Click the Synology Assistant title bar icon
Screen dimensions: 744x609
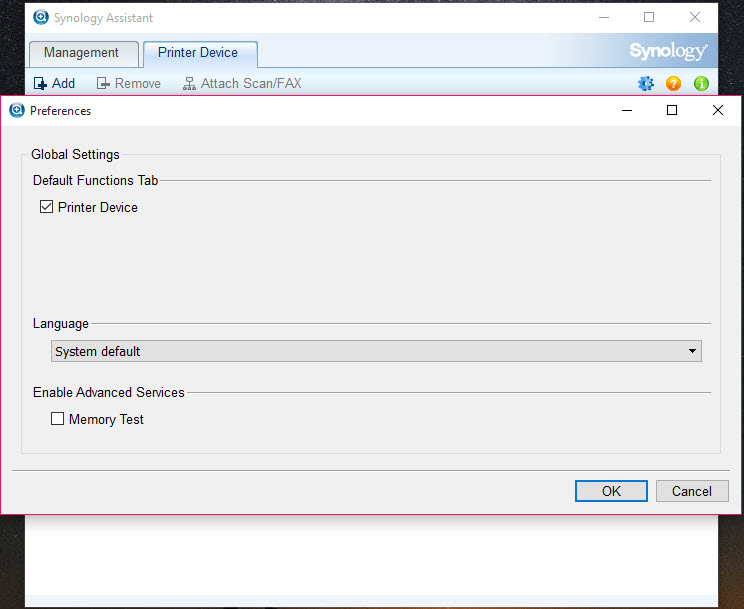pyautogui.click(x=41, y=18)
